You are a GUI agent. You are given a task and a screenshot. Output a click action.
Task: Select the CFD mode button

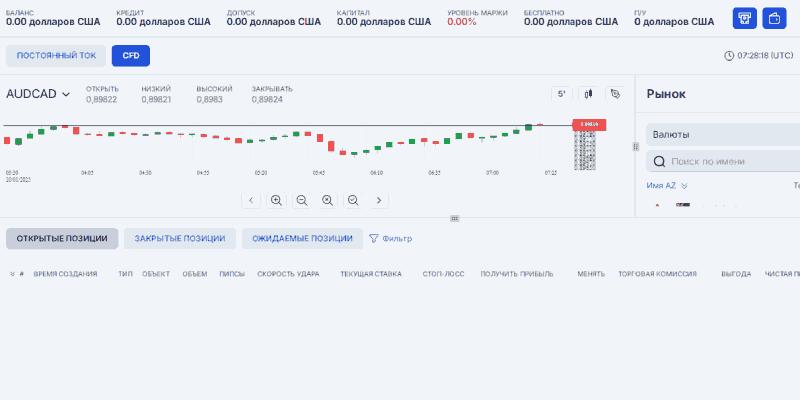coord(131,56)
